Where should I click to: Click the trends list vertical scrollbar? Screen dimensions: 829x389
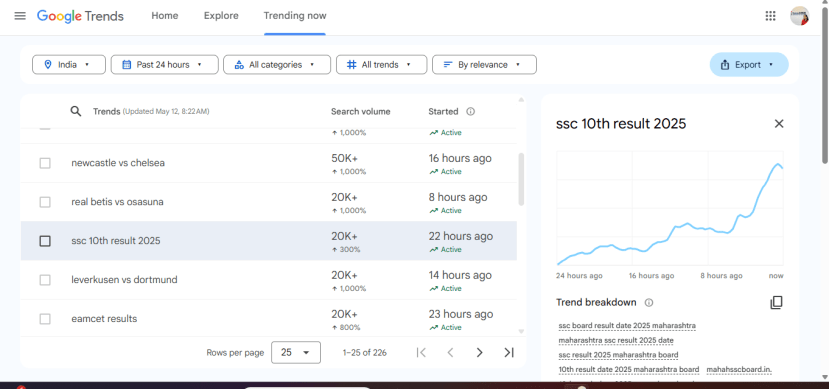pos(521,179)
